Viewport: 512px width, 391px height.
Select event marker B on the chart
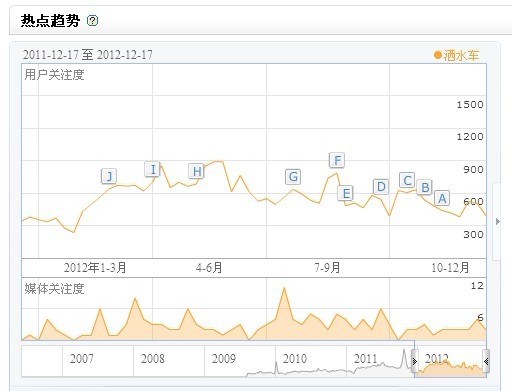[x=425, y=187]
